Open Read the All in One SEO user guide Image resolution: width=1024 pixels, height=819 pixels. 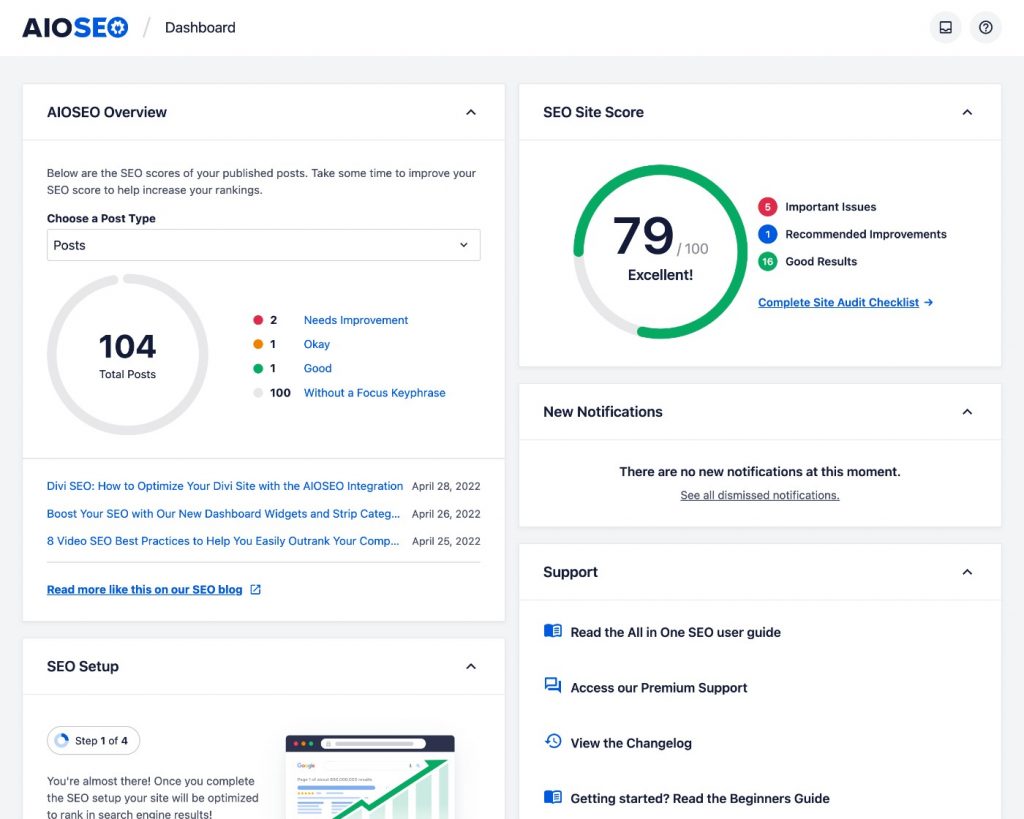(x=675, y=632)
